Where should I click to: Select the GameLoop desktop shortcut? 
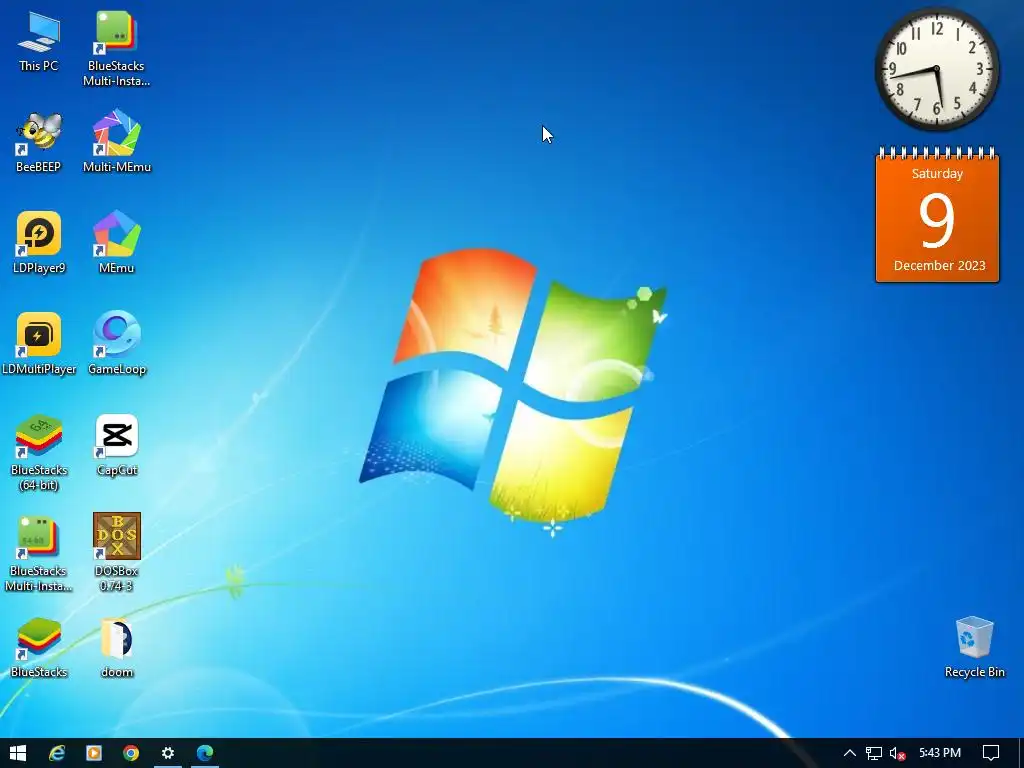coord(116,344)
